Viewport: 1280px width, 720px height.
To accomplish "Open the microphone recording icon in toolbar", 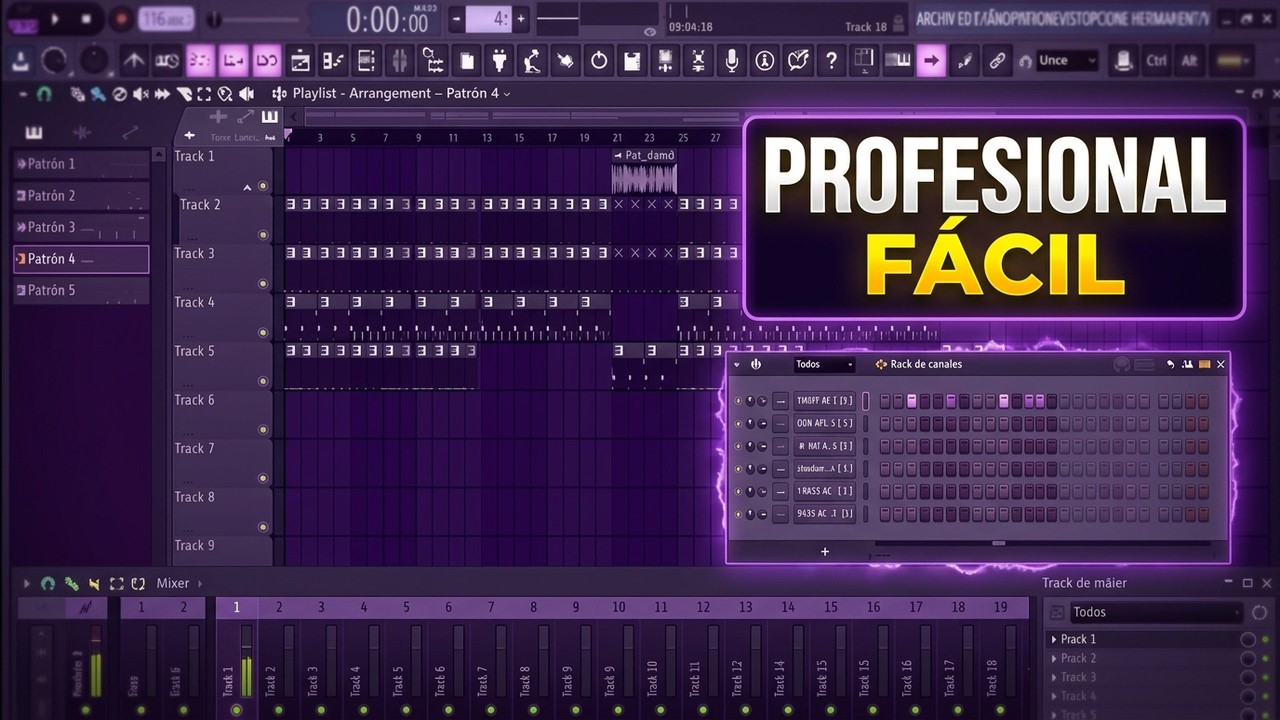I will (x=732, y=61).
